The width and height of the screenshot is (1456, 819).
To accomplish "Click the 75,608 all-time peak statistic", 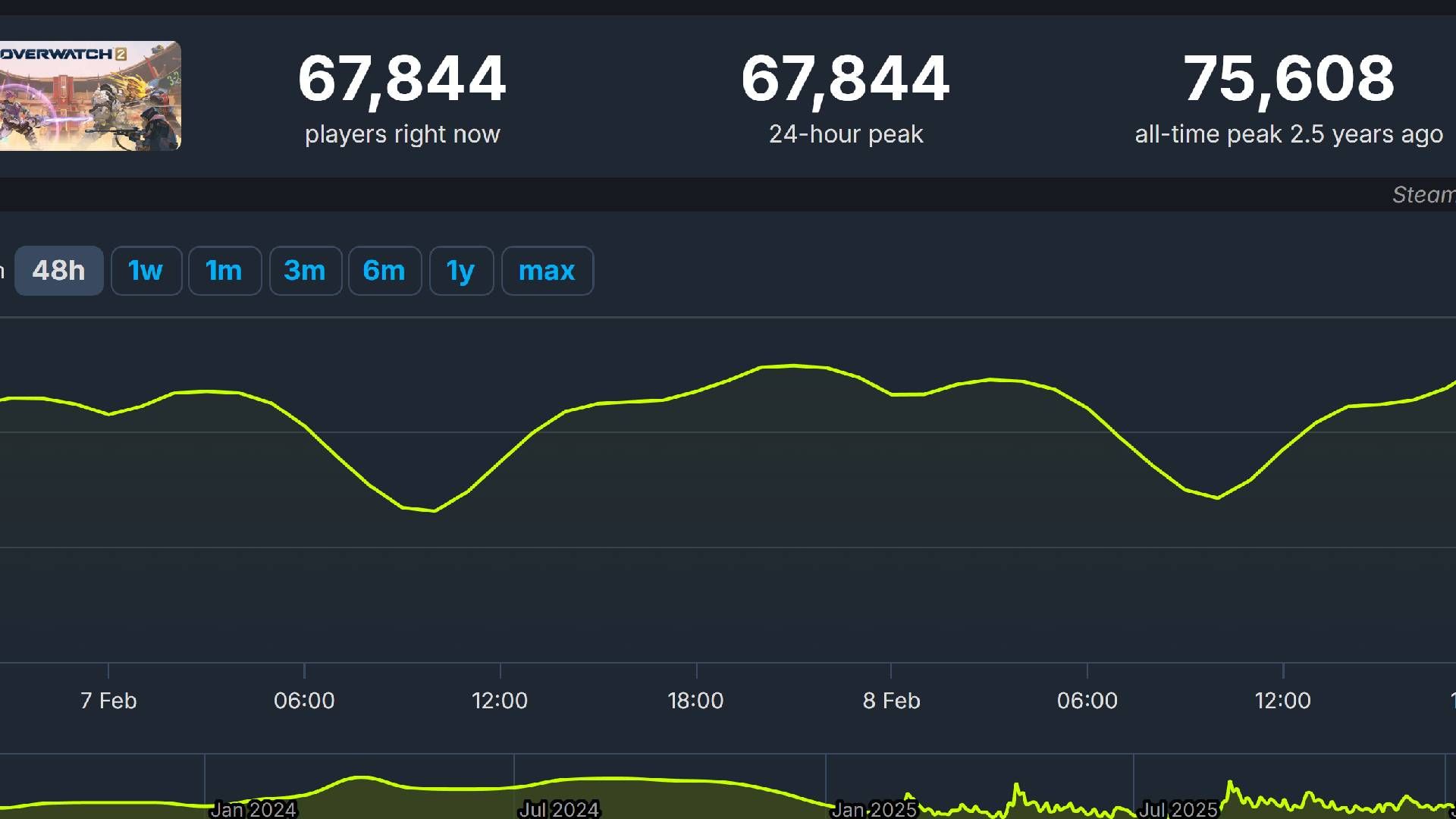I will tap(1288, 79).
